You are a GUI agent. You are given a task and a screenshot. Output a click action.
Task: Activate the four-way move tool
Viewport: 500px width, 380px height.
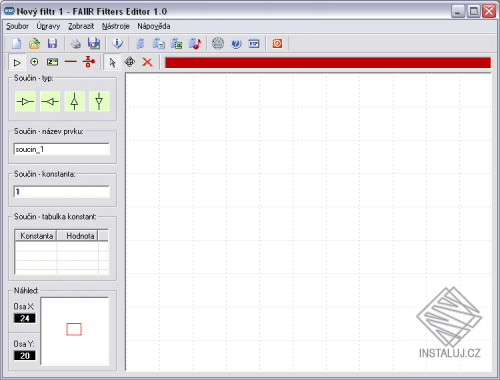pos(130,62)
